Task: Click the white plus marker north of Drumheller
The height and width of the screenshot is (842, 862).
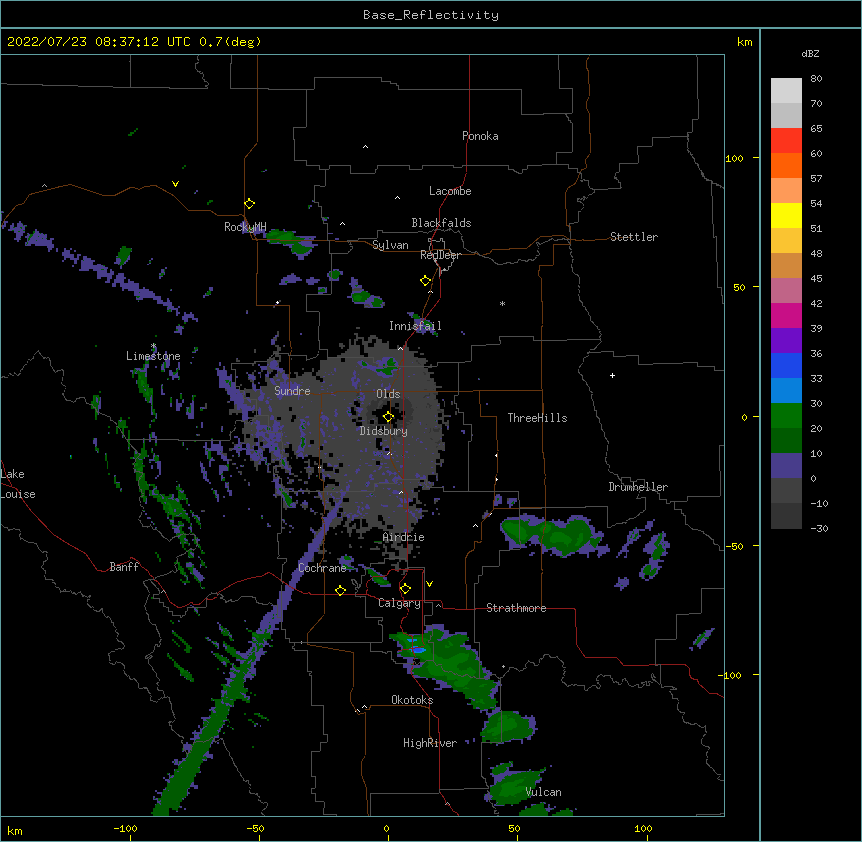Action: pyautogui.click(x=612, y=375)
